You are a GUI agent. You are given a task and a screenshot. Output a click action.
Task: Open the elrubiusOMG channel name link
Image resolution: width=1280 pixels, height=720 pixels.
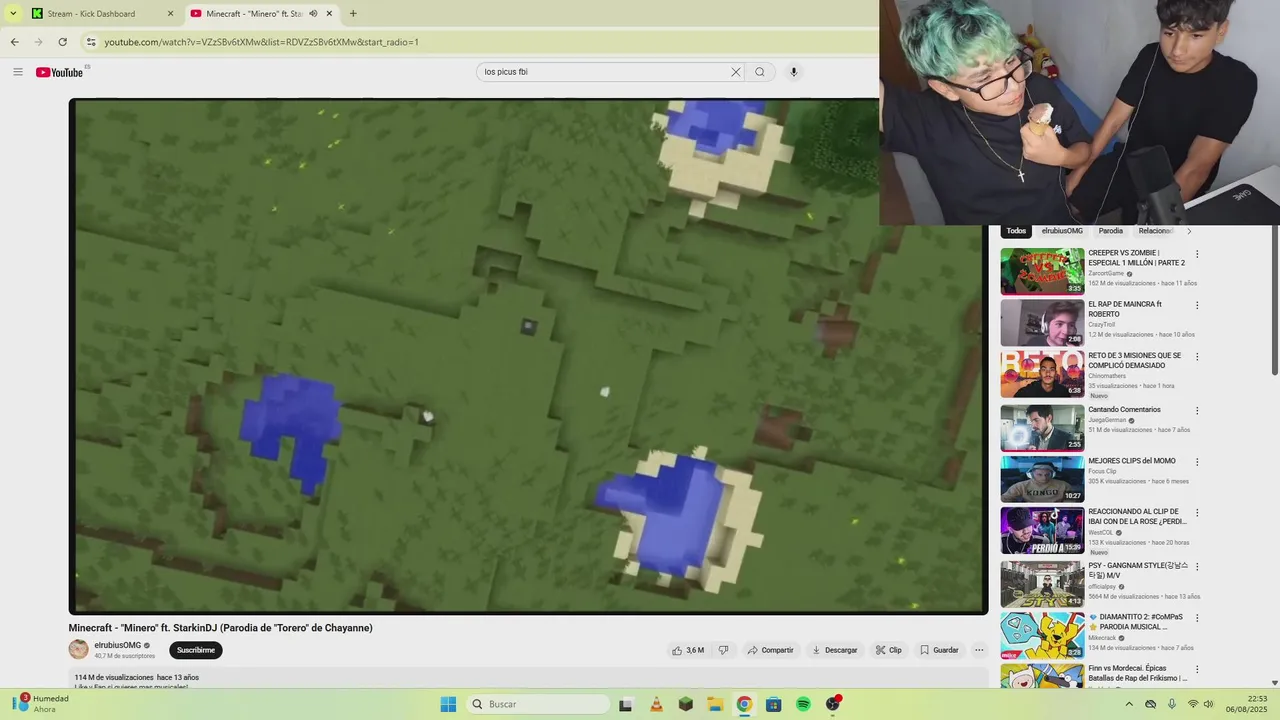tap(118, 645)
